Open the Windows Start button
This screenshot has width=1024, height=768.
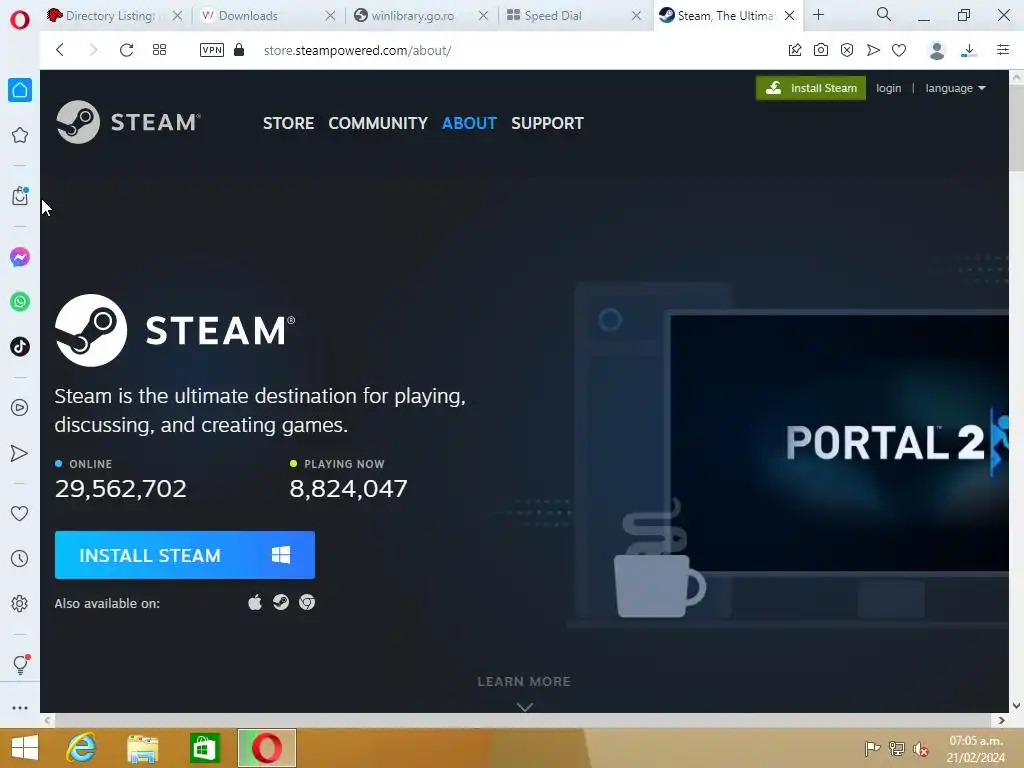tap(25, 748)
